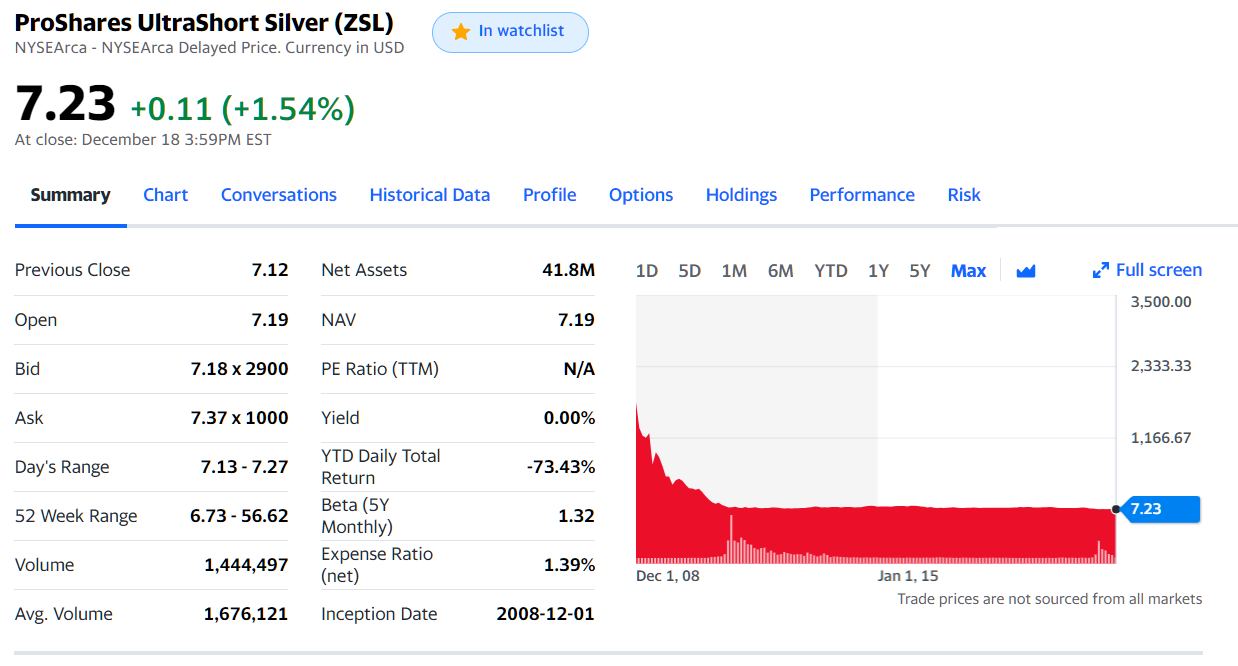Select the 1Y chart range
Image resolution: width=1238 pixels, height=666 pixels.
point(878,271)
